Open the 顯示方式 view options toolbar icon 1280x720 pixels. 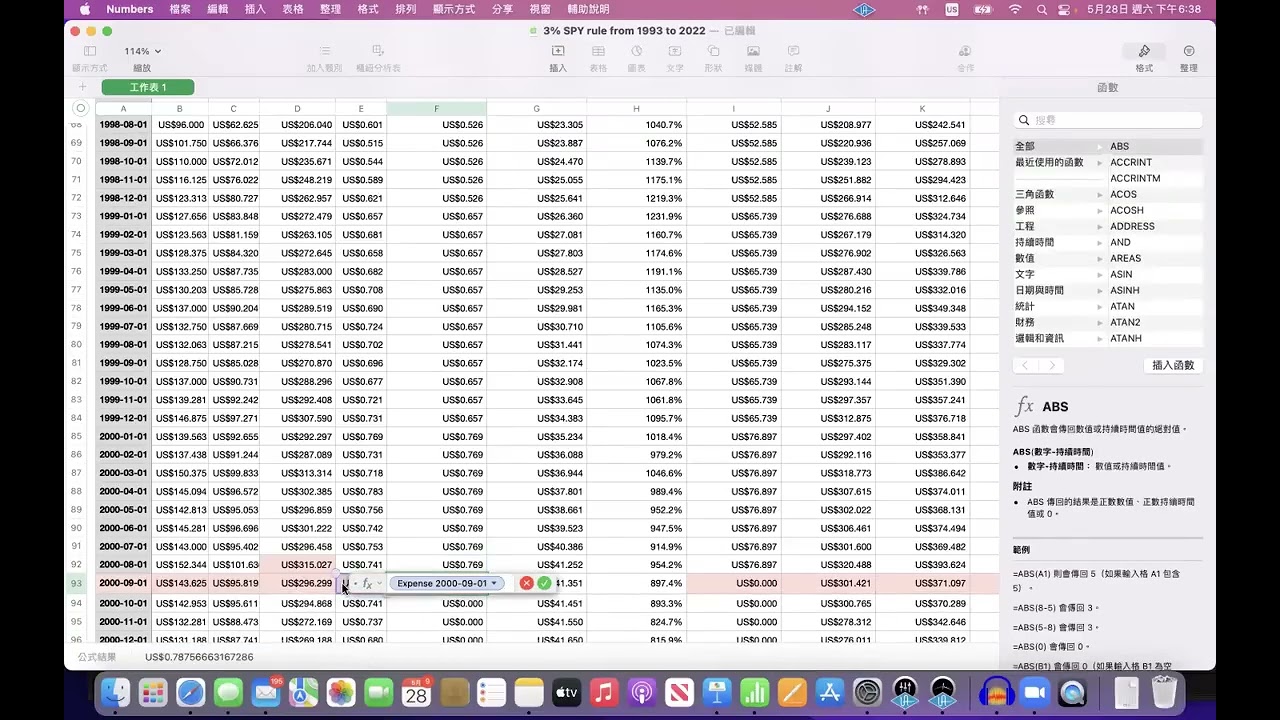click(x=89, y=51)
